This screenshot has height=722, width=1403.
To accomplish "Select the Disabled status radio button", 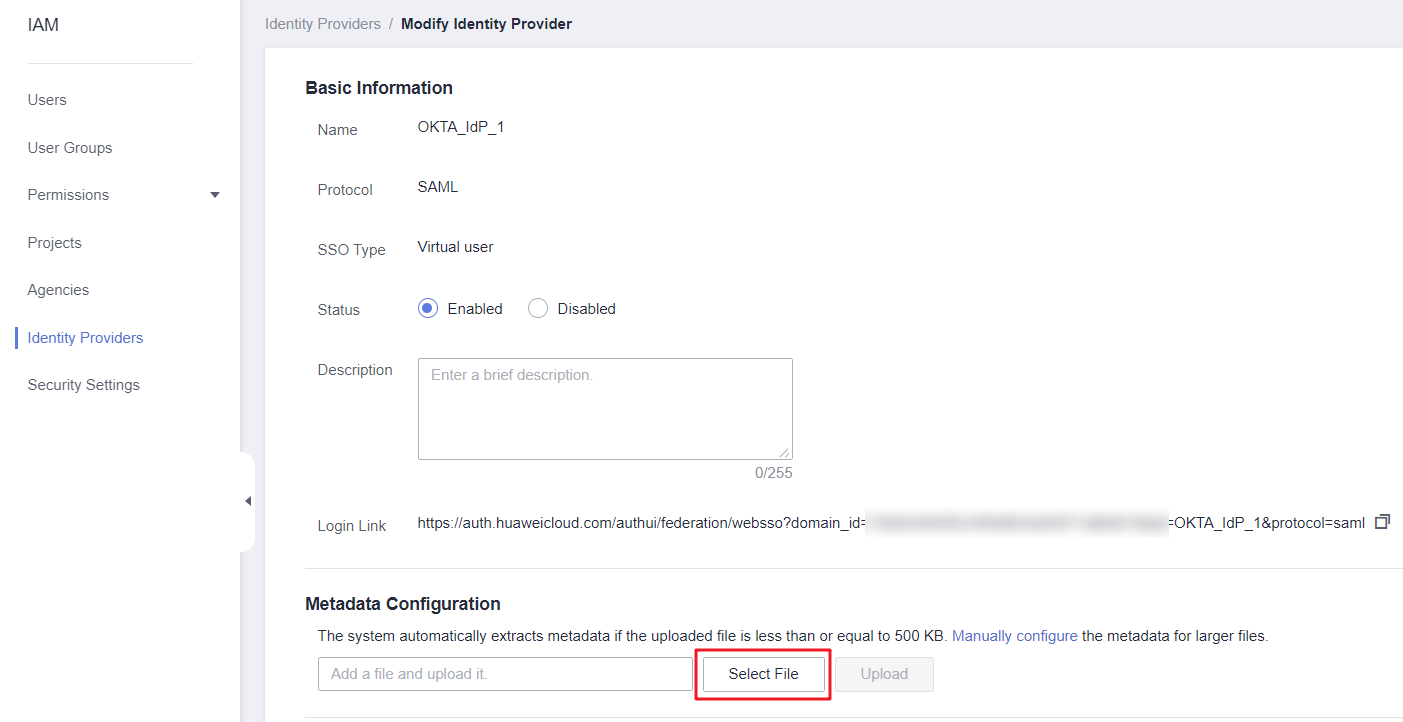I will click(x=538, y=308).
